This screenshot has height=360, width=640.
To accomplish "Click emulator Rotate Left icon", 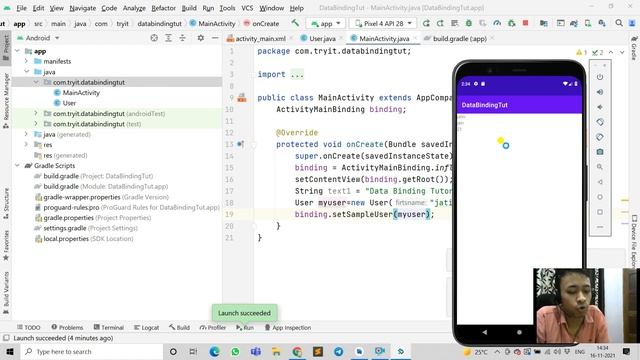I will coord(600,122).
